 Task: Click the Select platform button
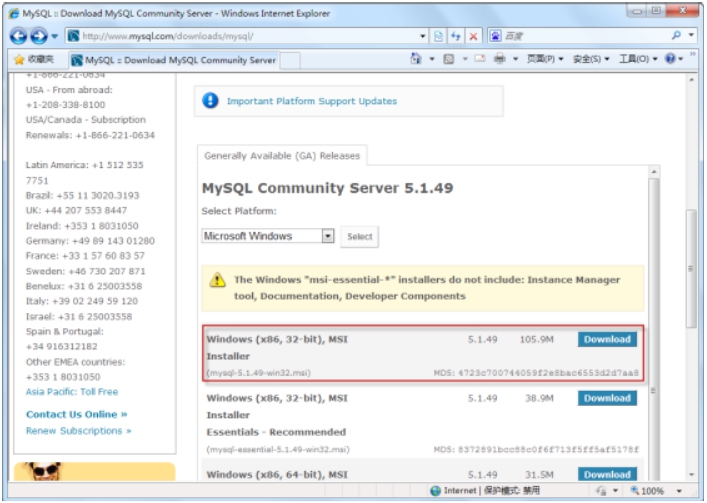[x=359, y=237]
